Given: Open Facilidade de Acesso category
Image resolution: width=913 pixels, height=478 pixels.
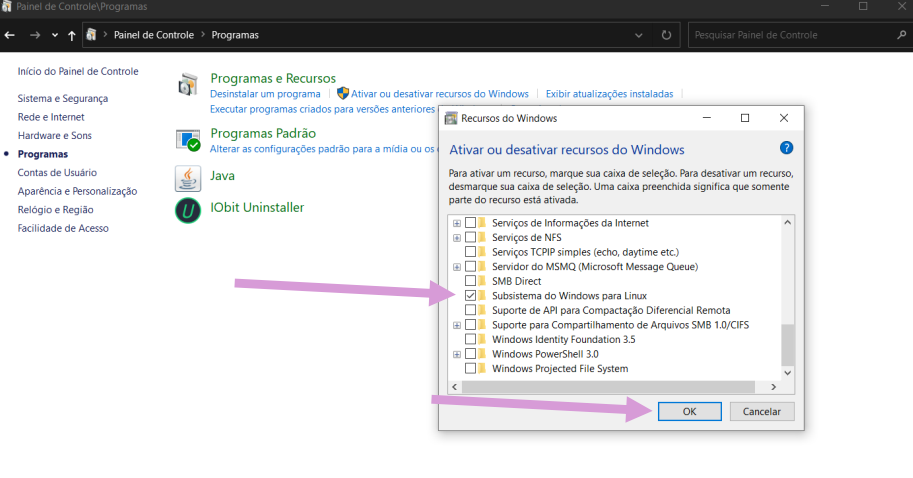Looking at the screenshot, I should (63, 228).
